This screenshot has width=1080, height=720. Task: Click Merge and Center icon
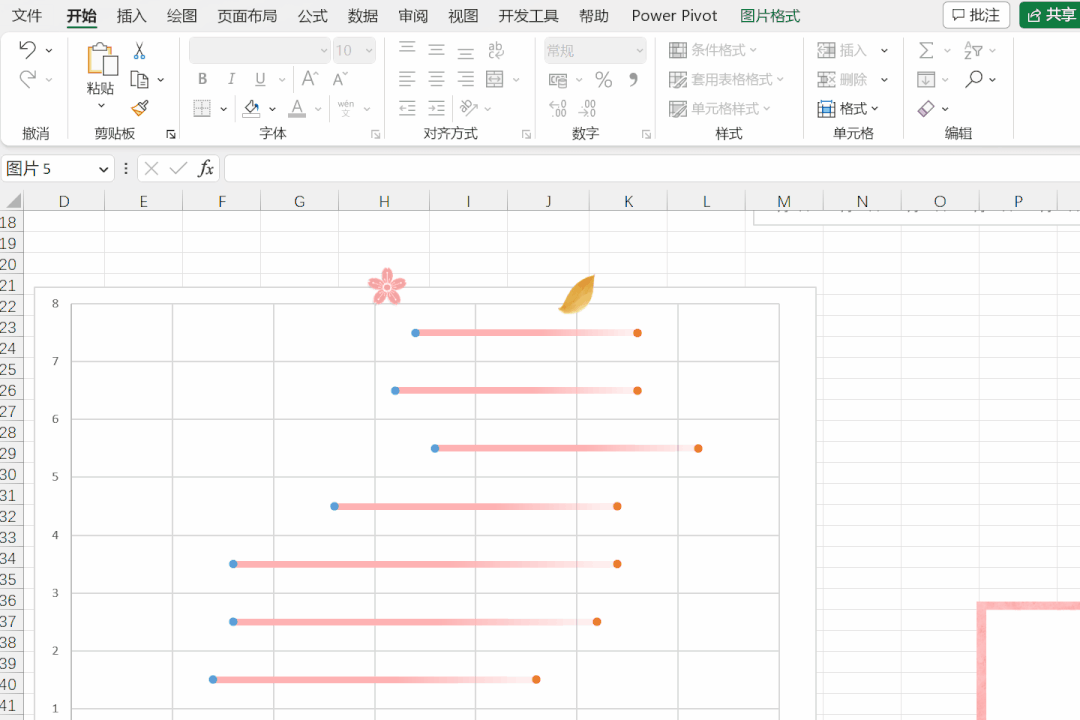[495, 79]
